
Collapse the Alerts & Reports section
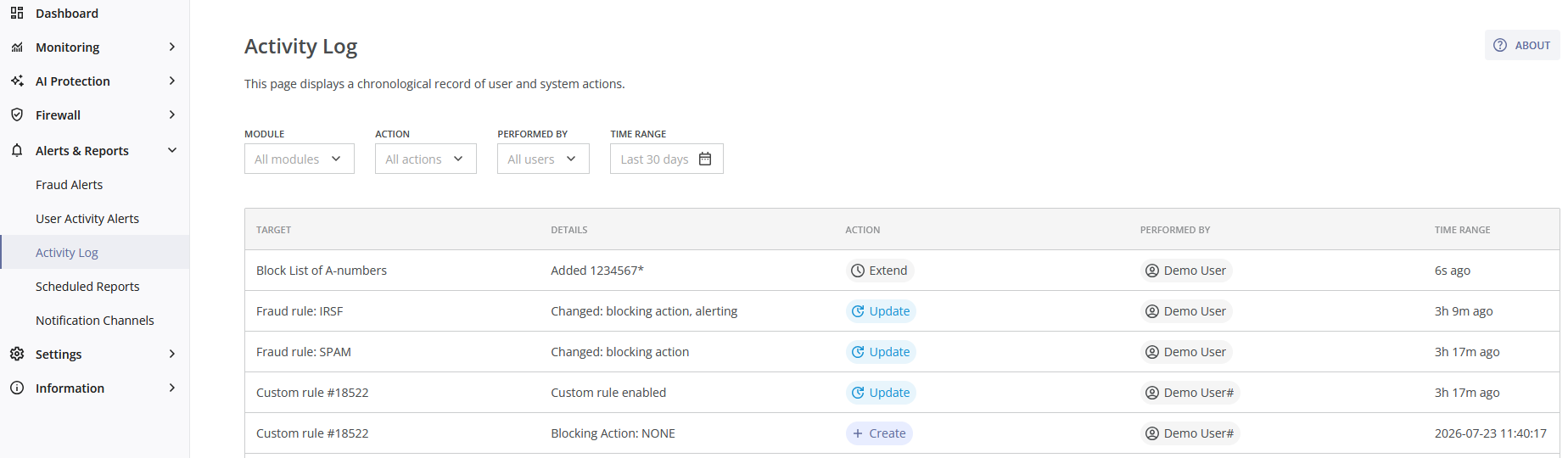tap(172, 150)
